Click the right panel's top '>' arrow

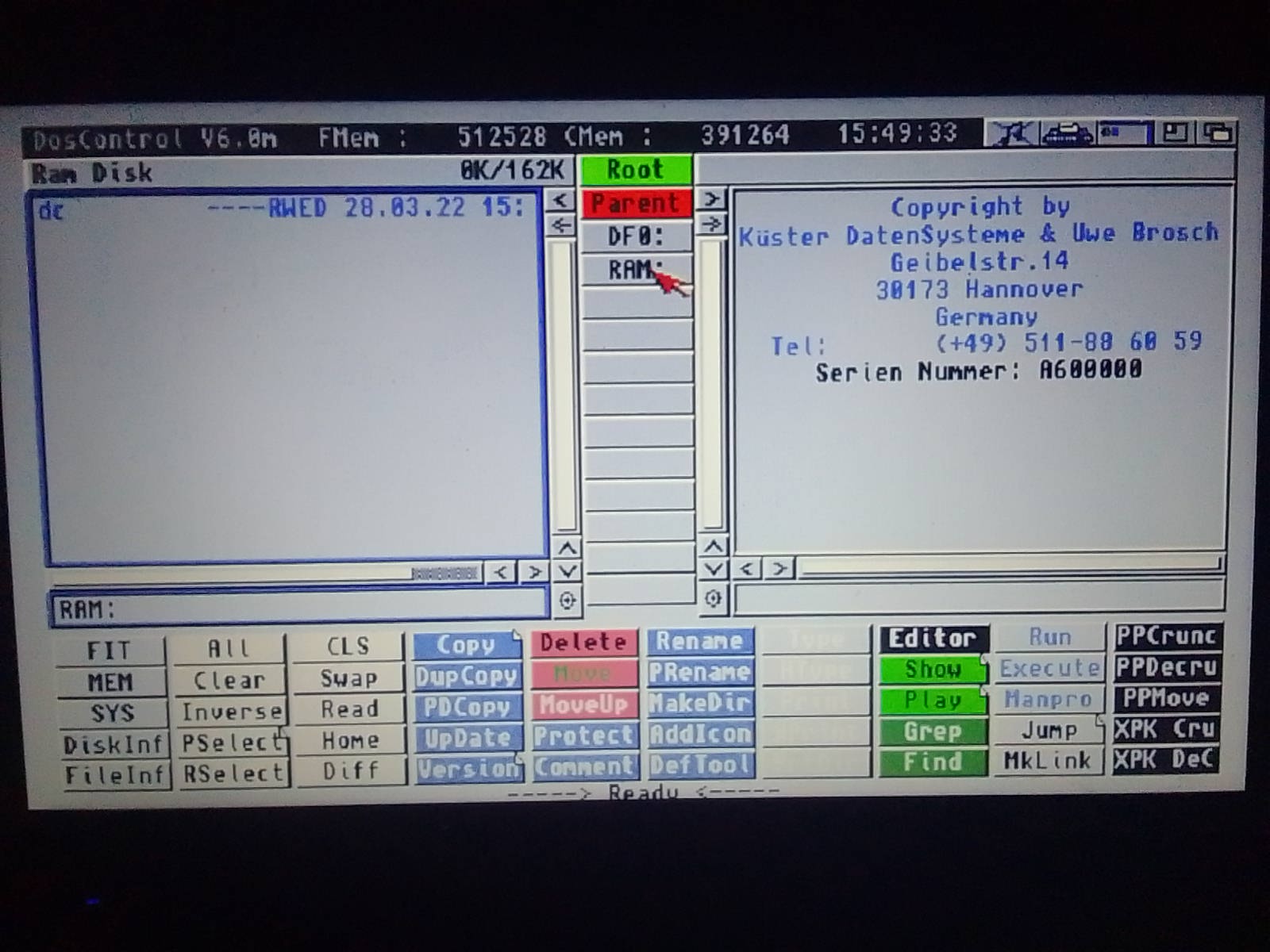pos(711,199)
